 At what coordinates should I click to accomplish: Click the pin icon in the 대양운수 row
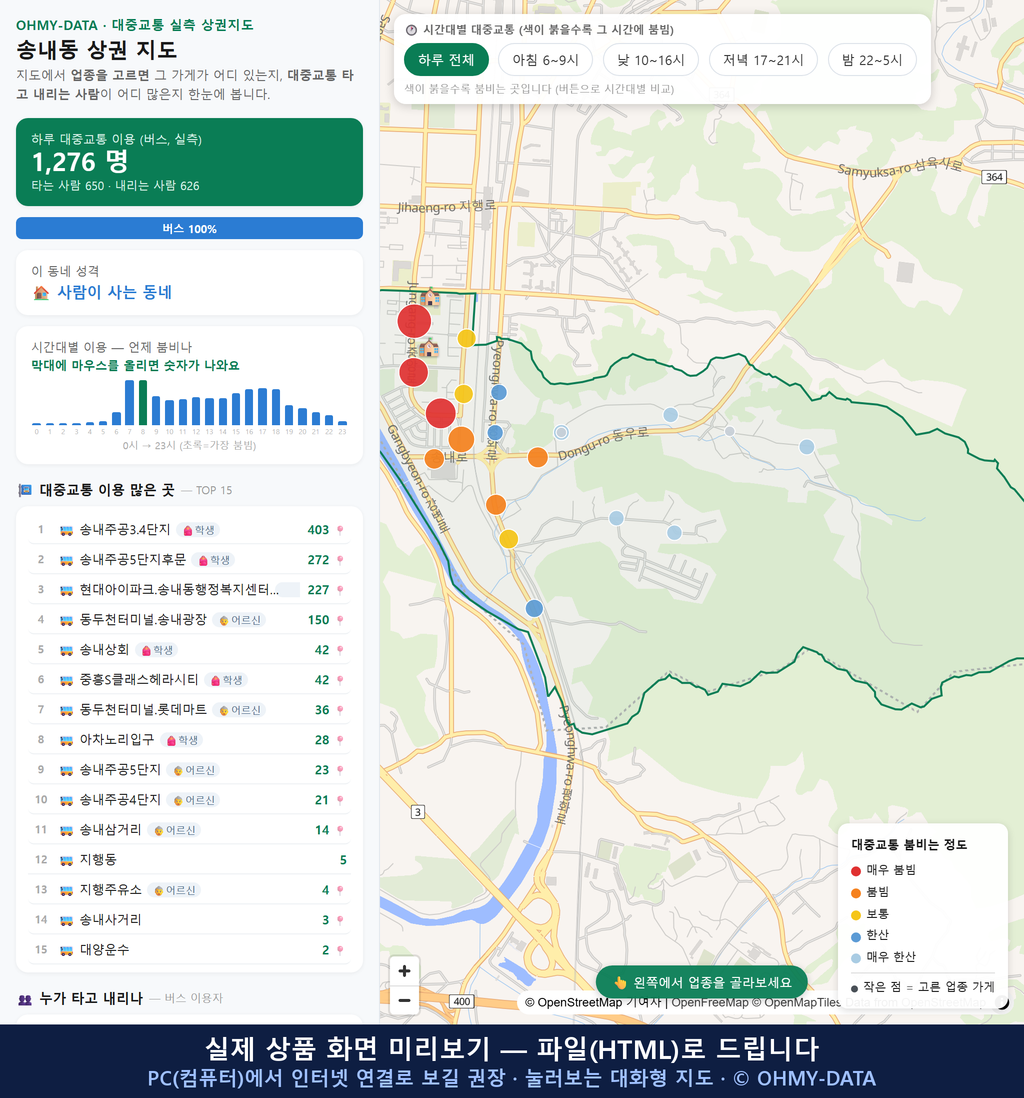tap(340, 950)
